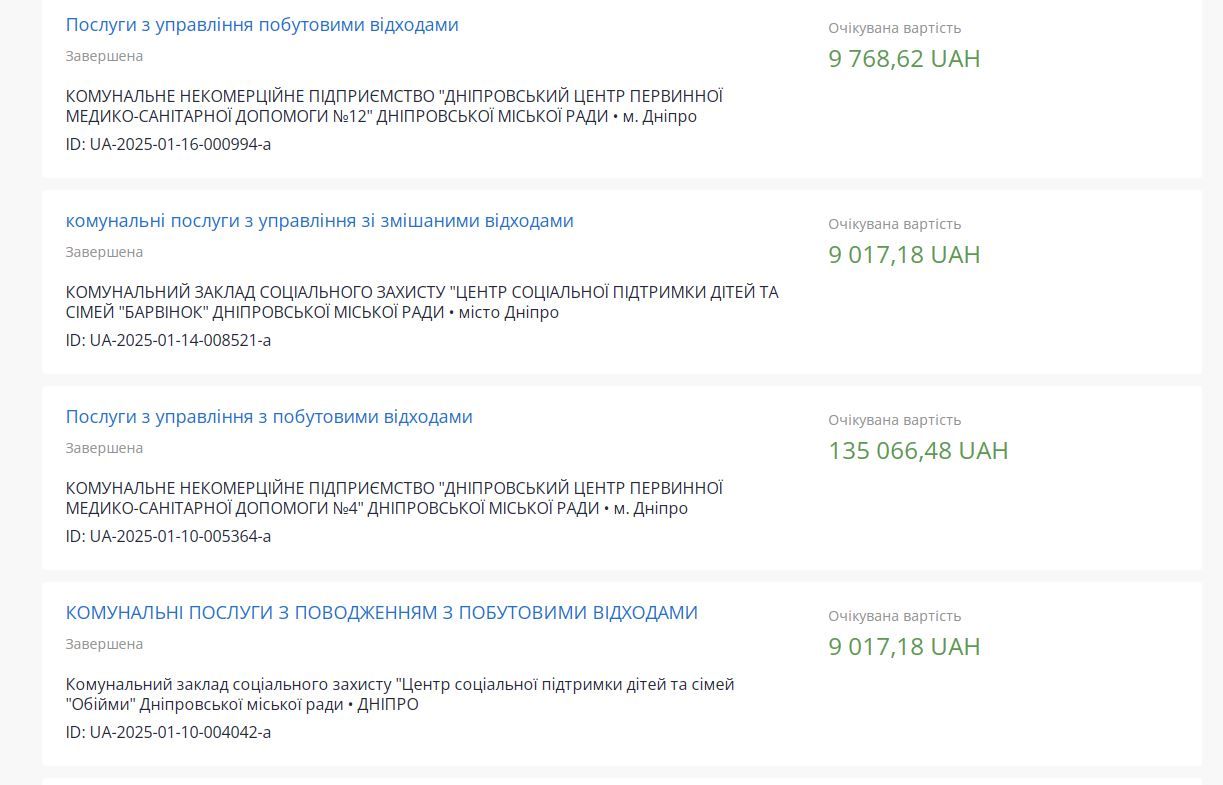Screen dimensions: 1223x785
Task: Click the 9 017,18 UAH value of second tender
Action: coord(903,254)
